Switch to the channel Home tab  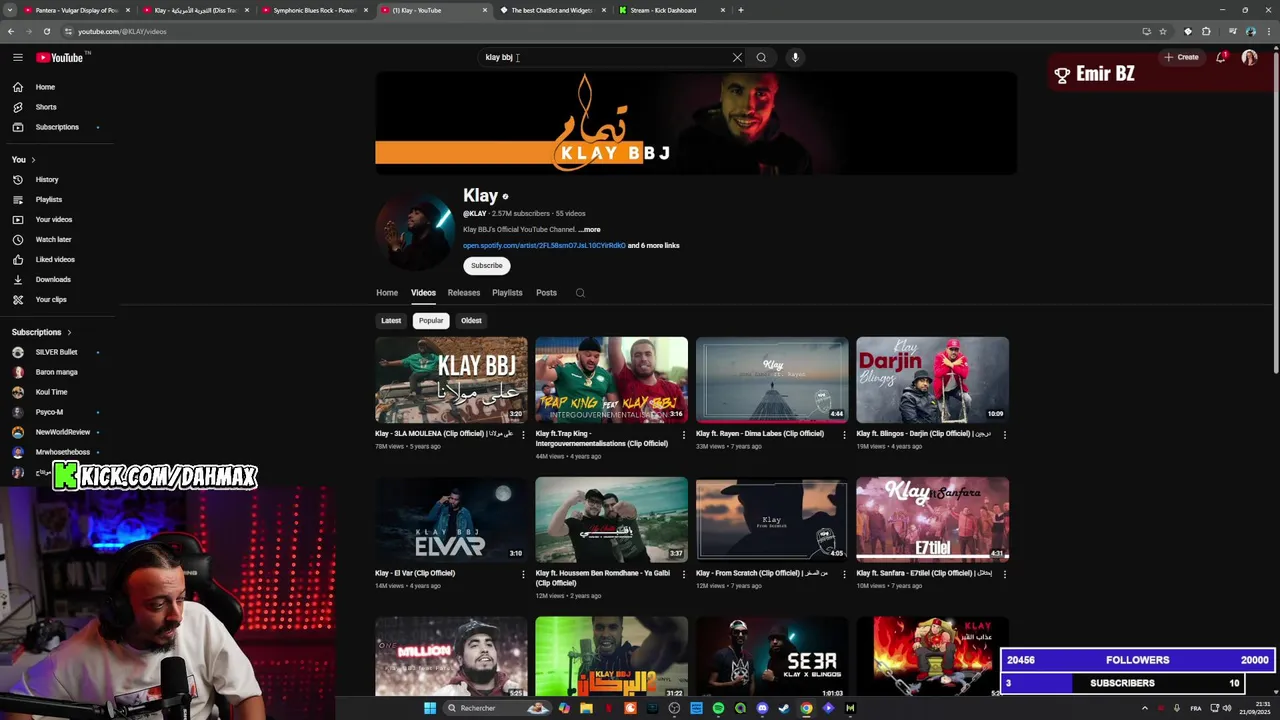click(x=387, y=293)
